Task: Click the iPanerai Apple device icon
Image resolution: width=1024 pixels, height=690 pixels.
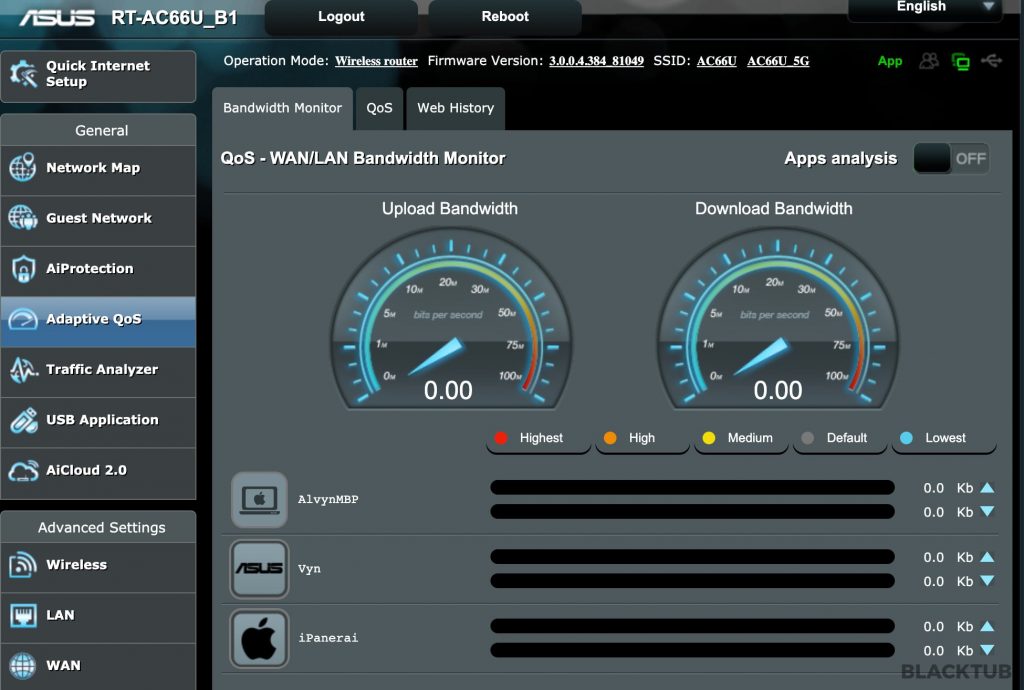Action: [259, 638]
